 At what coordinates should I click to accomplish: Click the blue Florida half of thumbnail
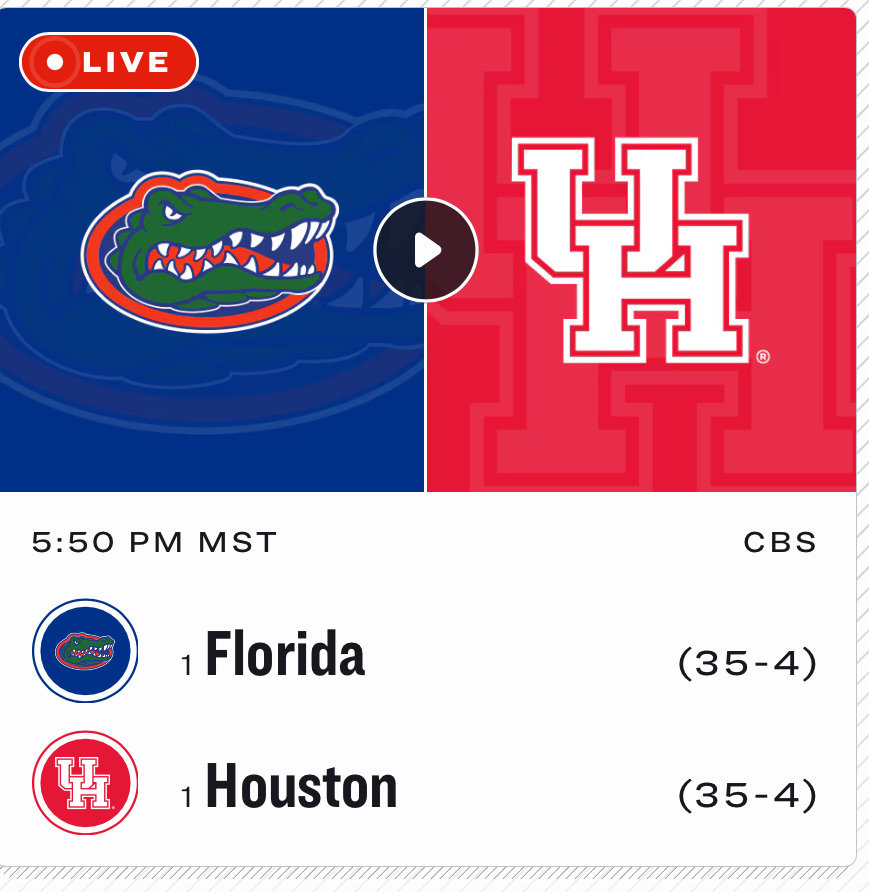click(212, 398)
